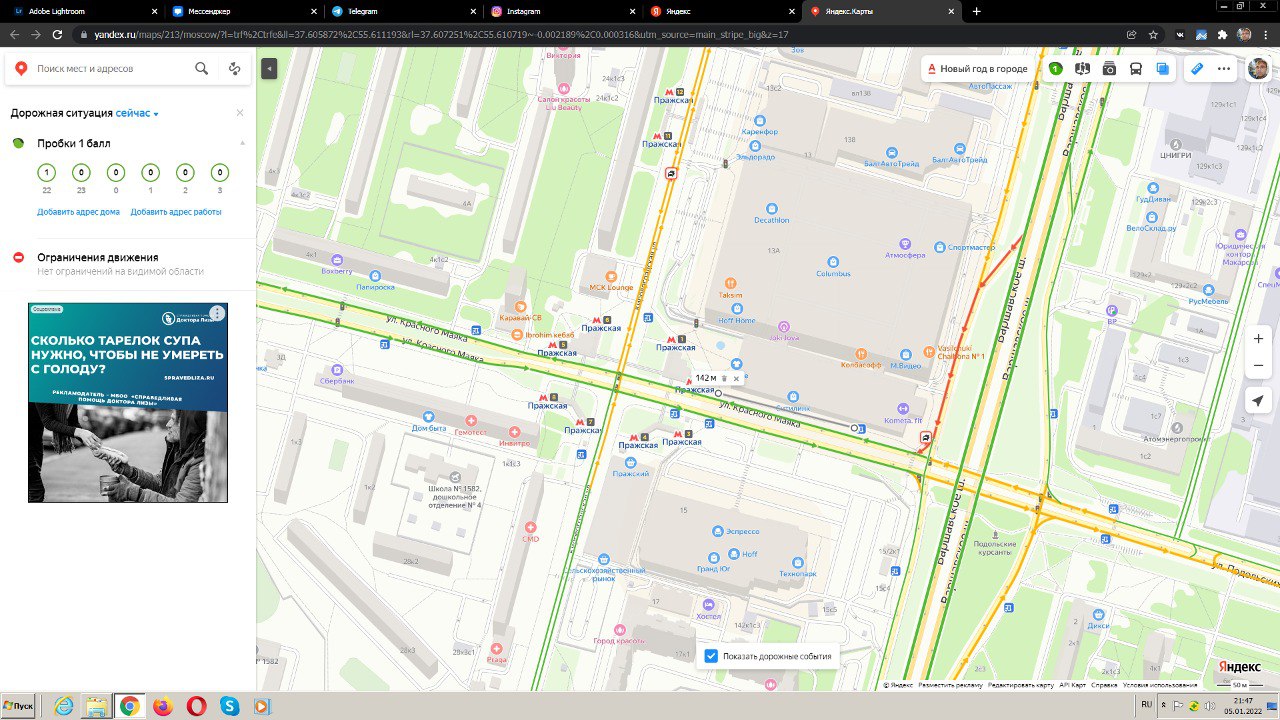Click 'Условия использования' footer link
This screenshot has height=720, width=1280.
pyautogui.click(x=1160, y=685)
